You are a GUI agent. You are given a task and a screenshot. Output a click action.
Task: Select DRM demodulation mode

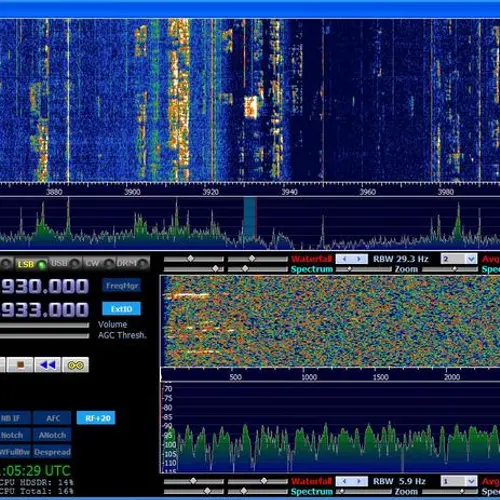[x=132, y=263]
